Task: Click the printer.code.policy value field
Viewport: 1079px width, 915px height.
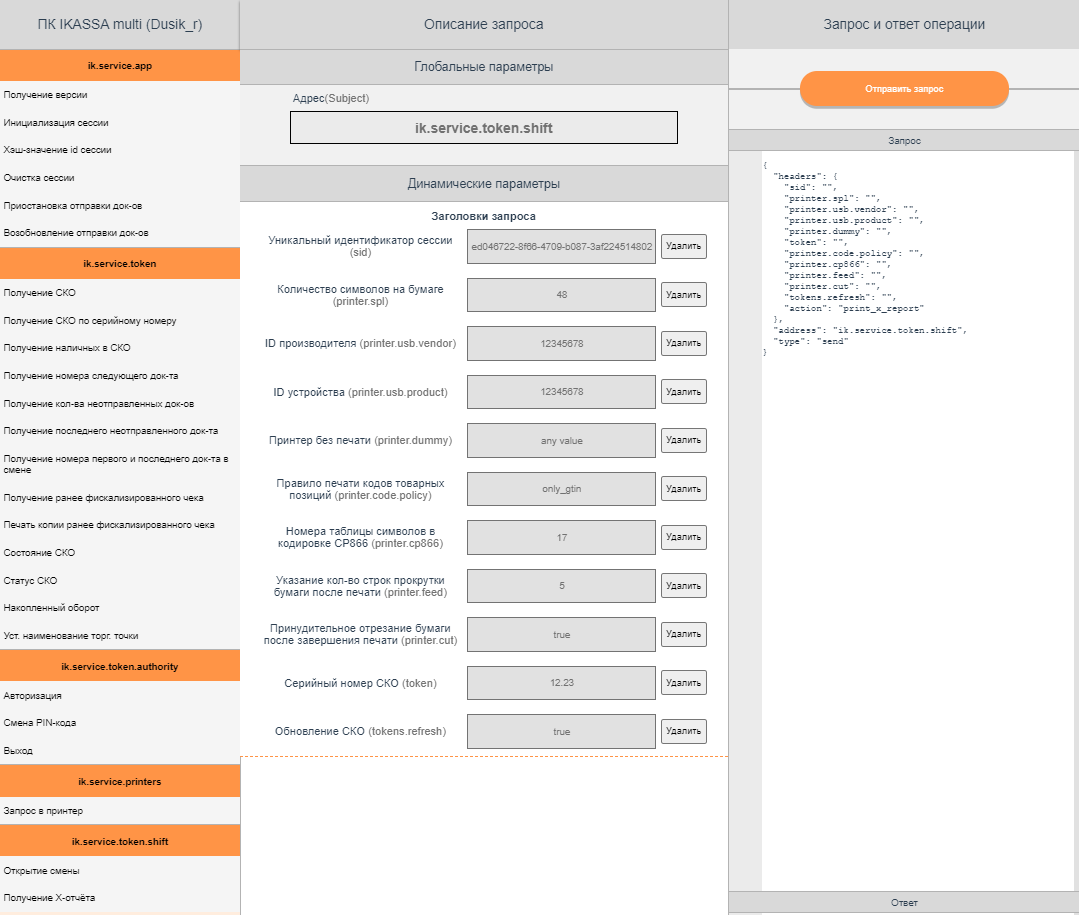Action: click(x=561, y=489)
